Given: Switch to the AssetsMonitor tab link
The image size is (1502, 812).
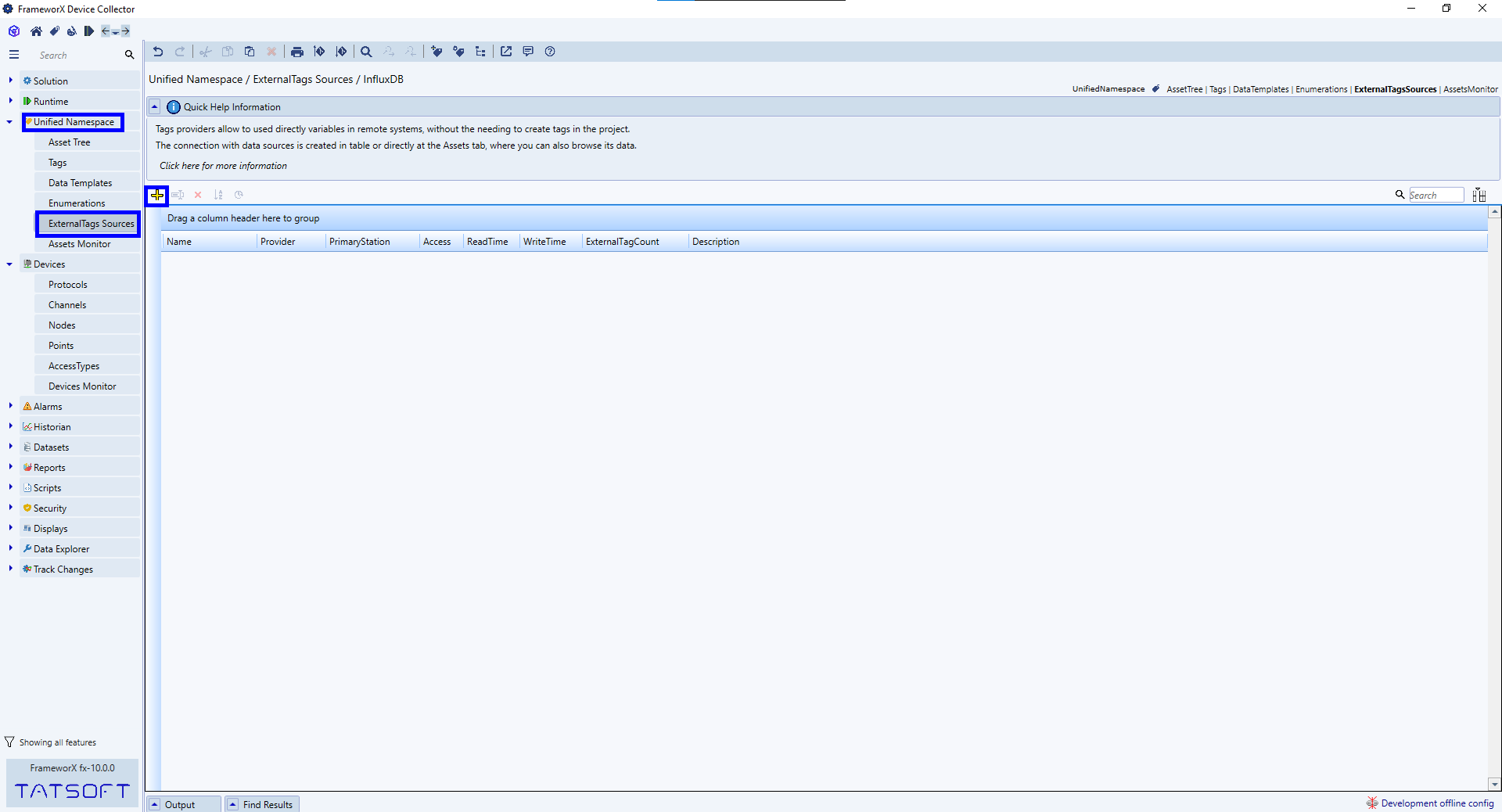Looking at the screenshot, I should coord(1470,89).
